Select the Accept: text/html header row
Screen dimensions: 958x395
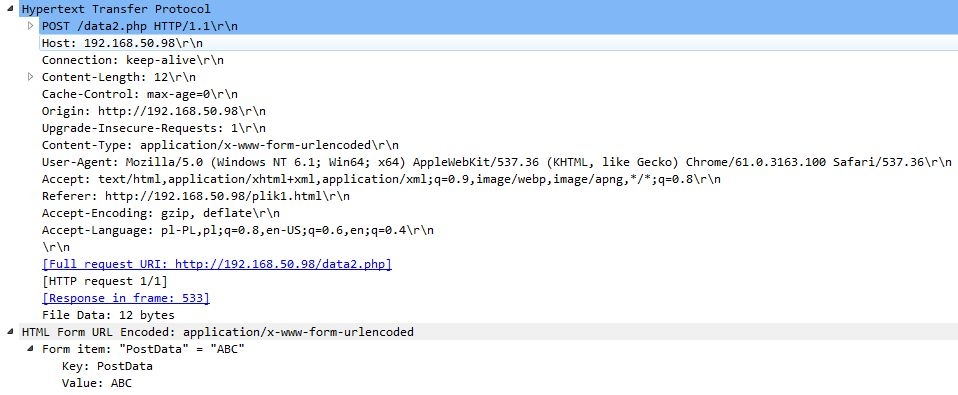(x=381, y=179)
